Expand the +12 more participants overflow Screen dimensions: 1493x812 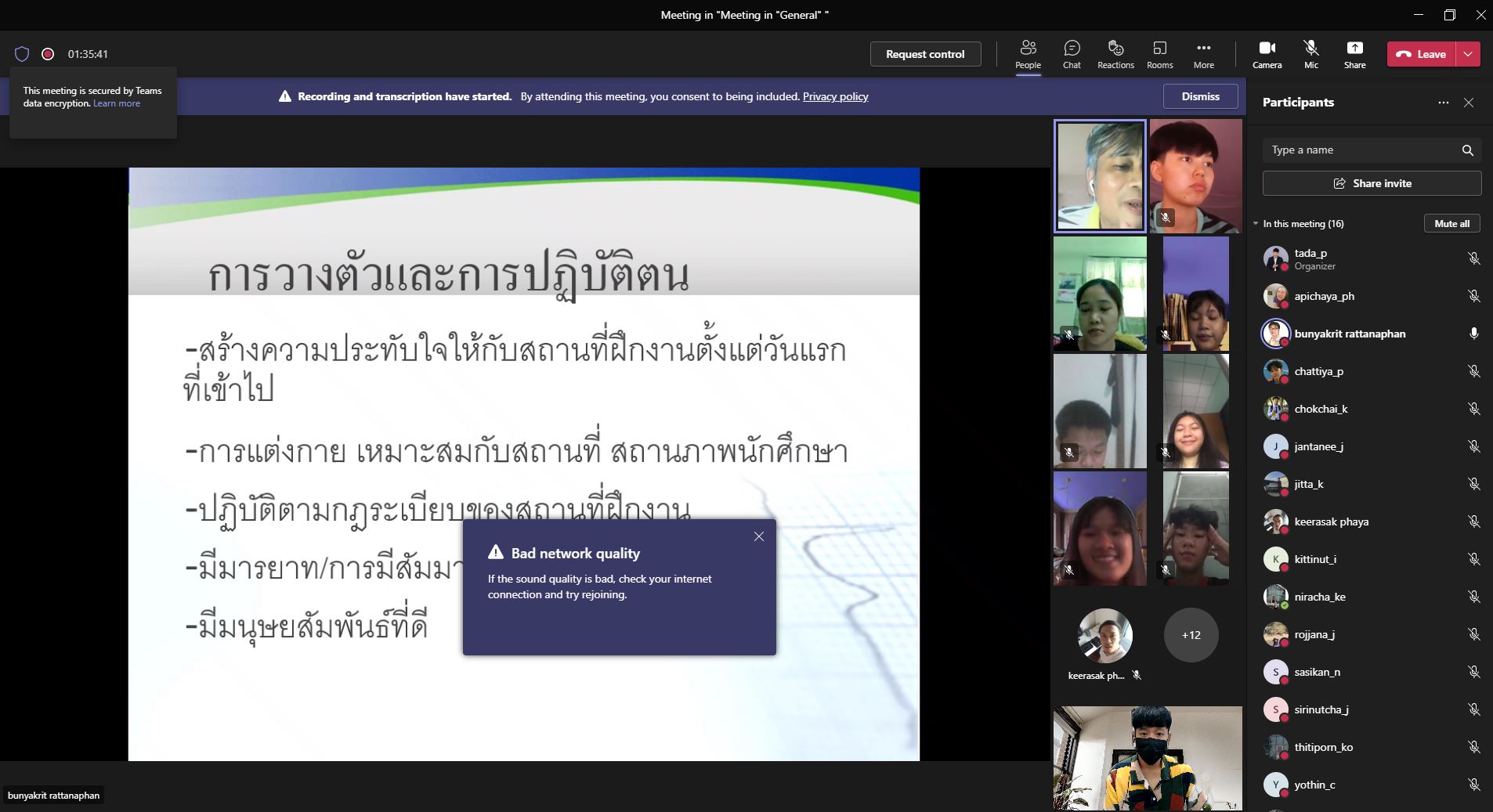click(1191, 635)
